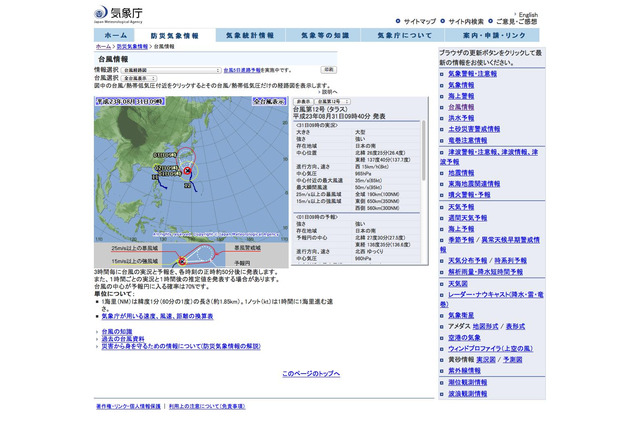Open 台風情報 in the sidebar

point(461,107)
